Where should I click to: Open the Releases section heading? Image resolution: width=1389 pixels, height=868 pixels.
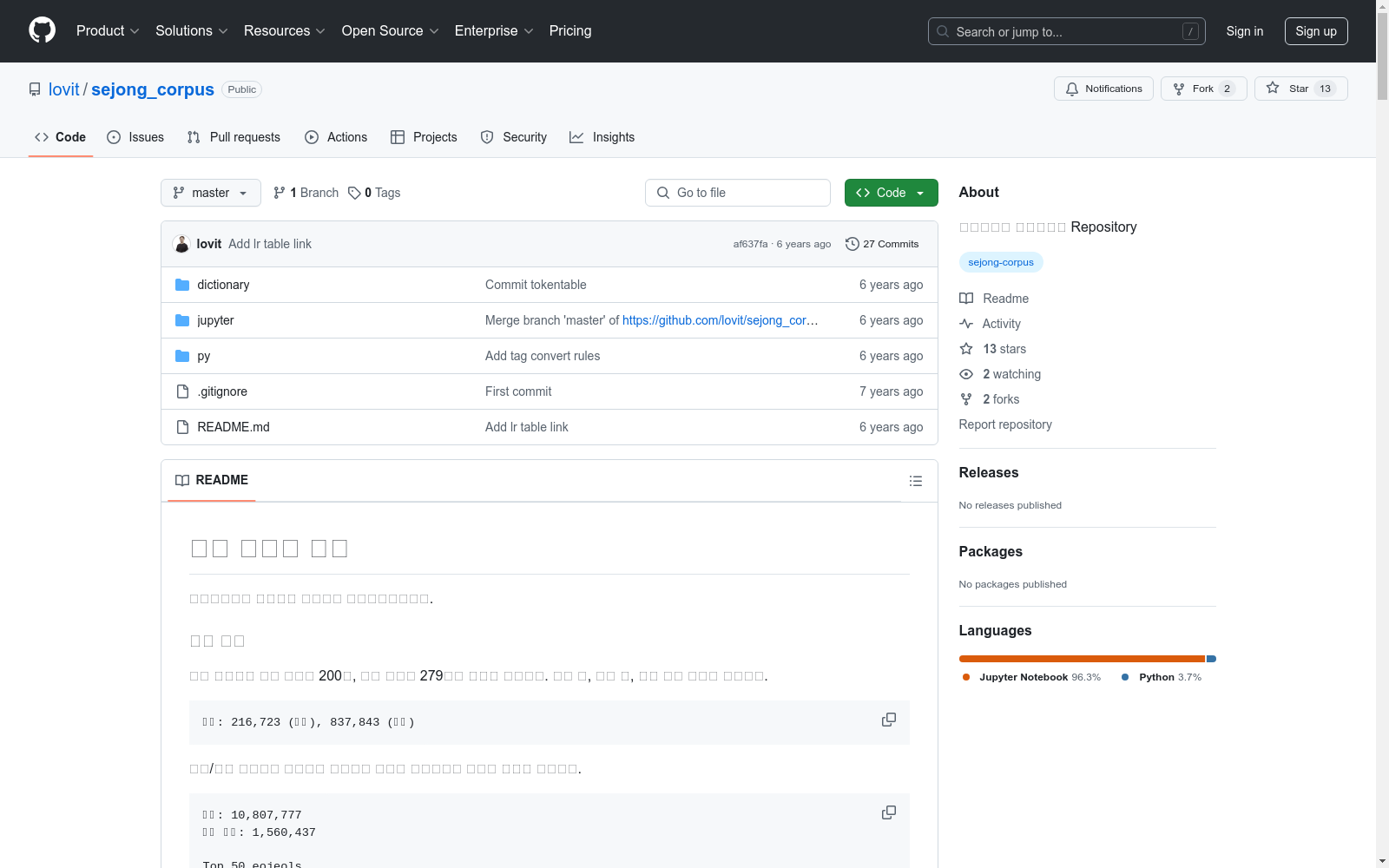coord(989,472)
